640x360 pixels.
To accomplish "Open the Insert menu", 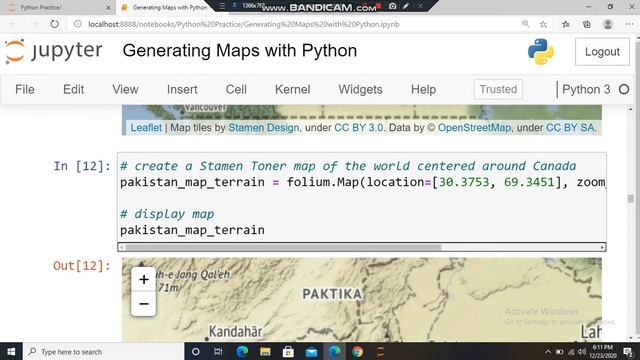I will tap(182, 89).
